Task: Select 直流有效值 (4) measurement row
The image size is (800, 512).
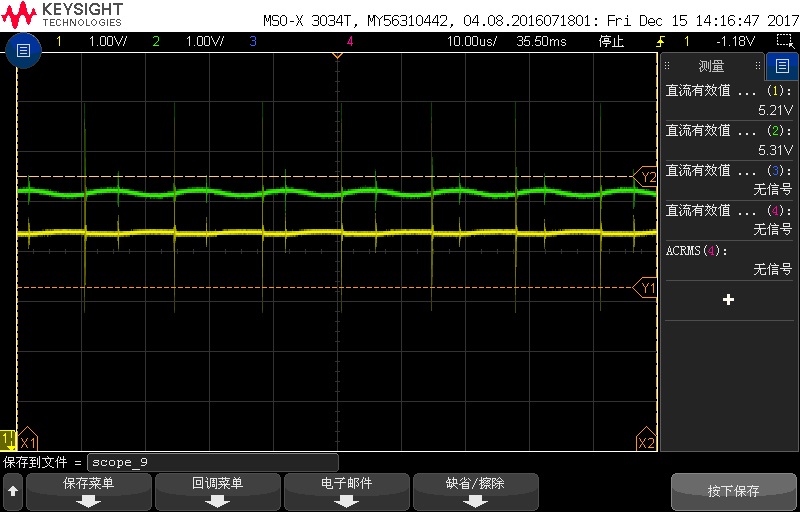Action: [x=729, y=220]
